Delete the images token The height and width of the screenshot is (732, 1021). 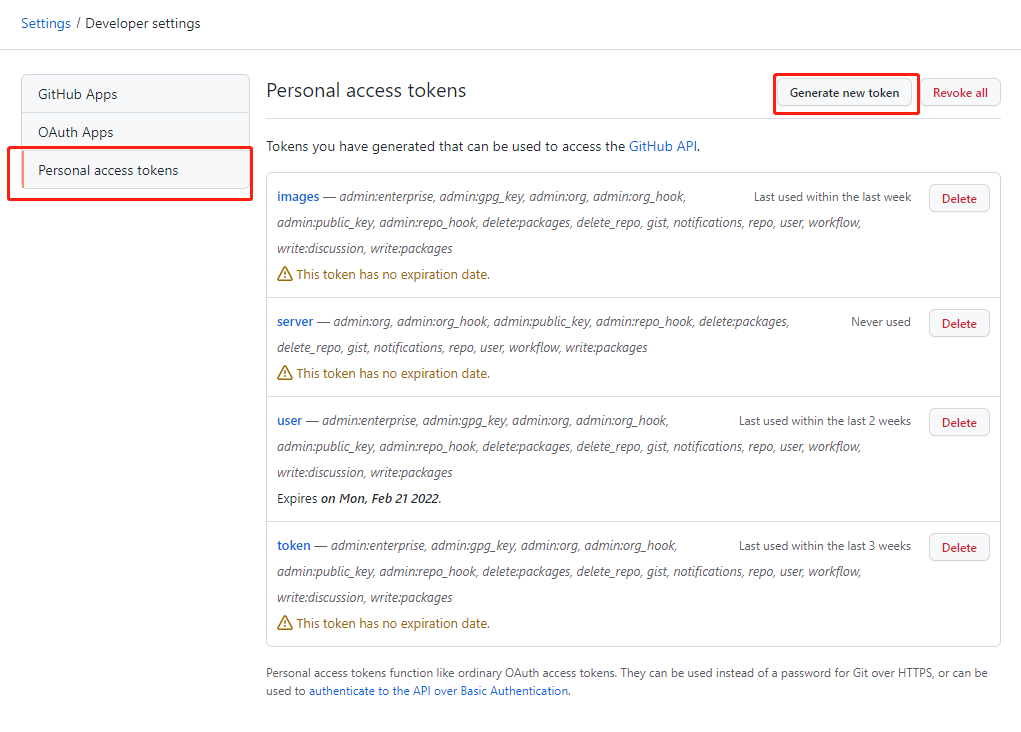click(x=958, y=198)
